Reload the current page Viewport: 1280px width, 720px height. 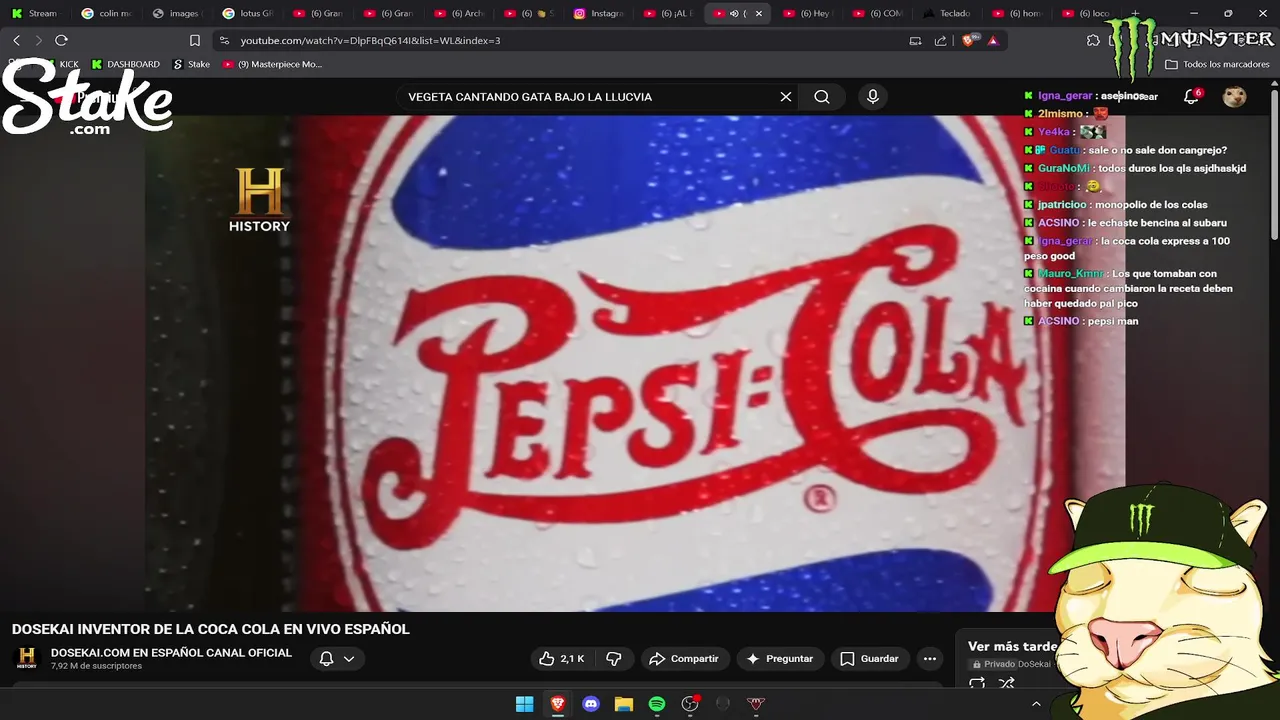(61, 40)
